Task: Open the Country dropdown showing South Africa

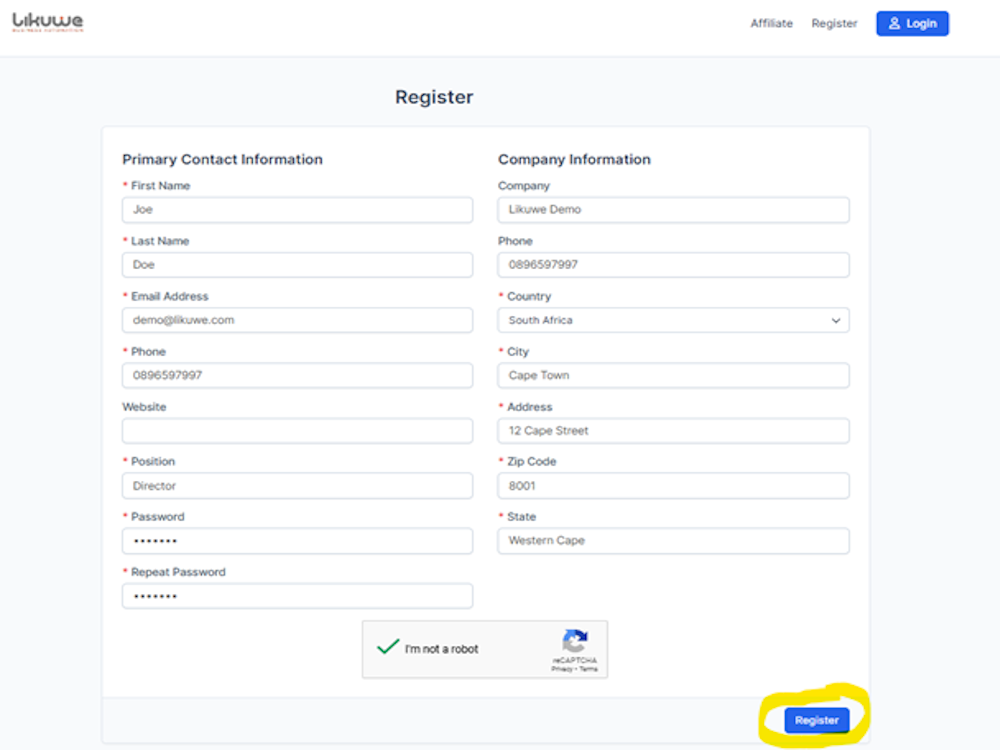Action: [x=673, y=320]
